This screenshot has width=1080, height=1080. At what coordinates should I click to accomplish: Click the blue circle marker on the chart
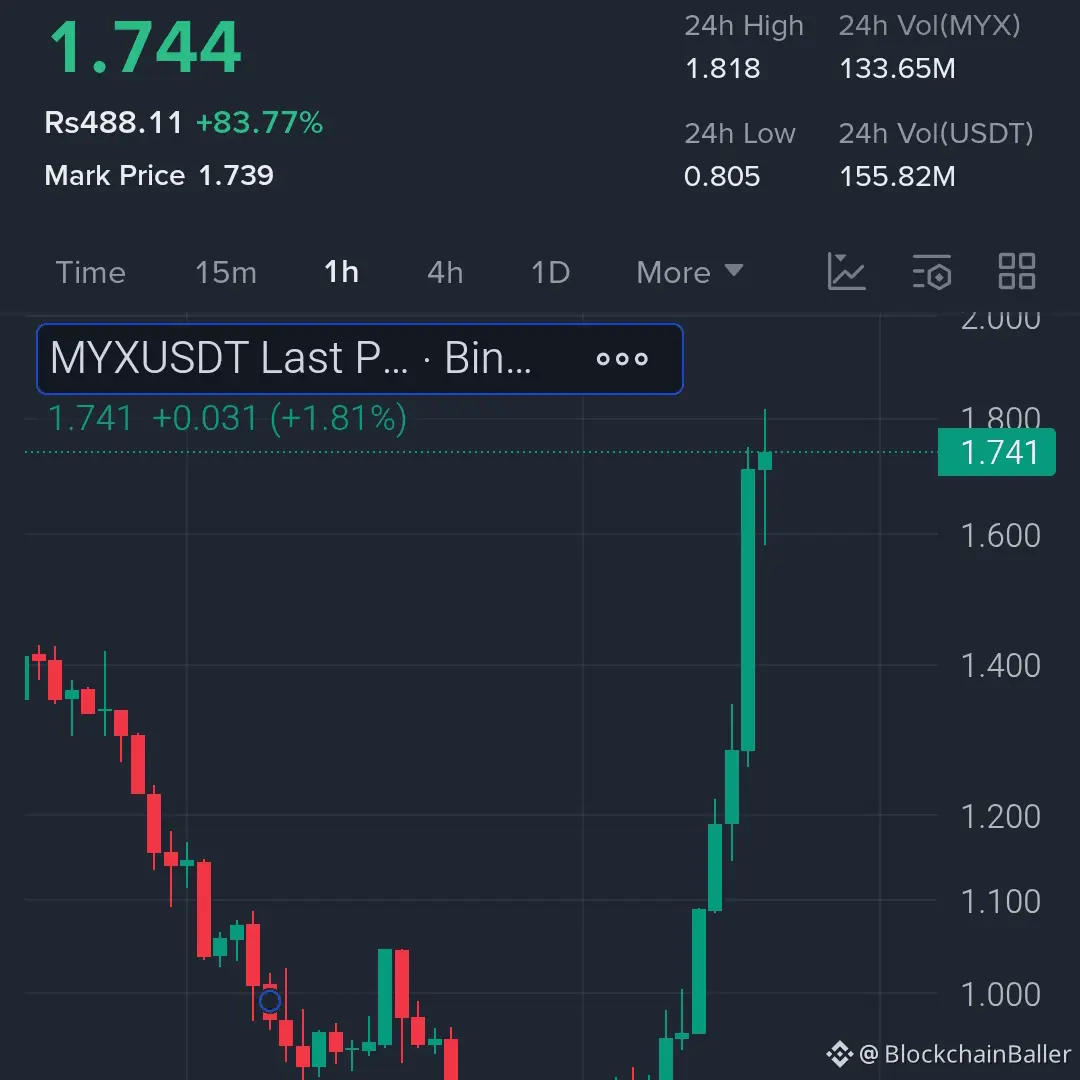(270, 1001)
